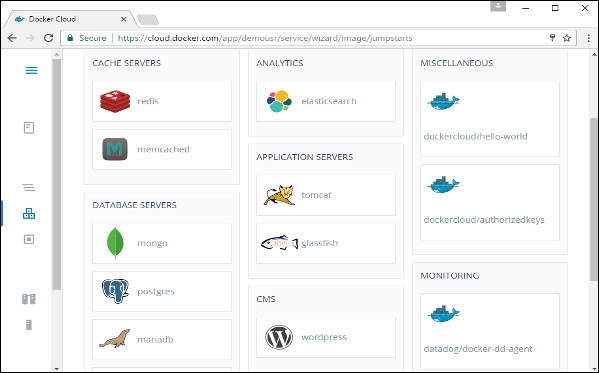Select the wordpress CMS image
599x373 pixels.
(326, 337)
